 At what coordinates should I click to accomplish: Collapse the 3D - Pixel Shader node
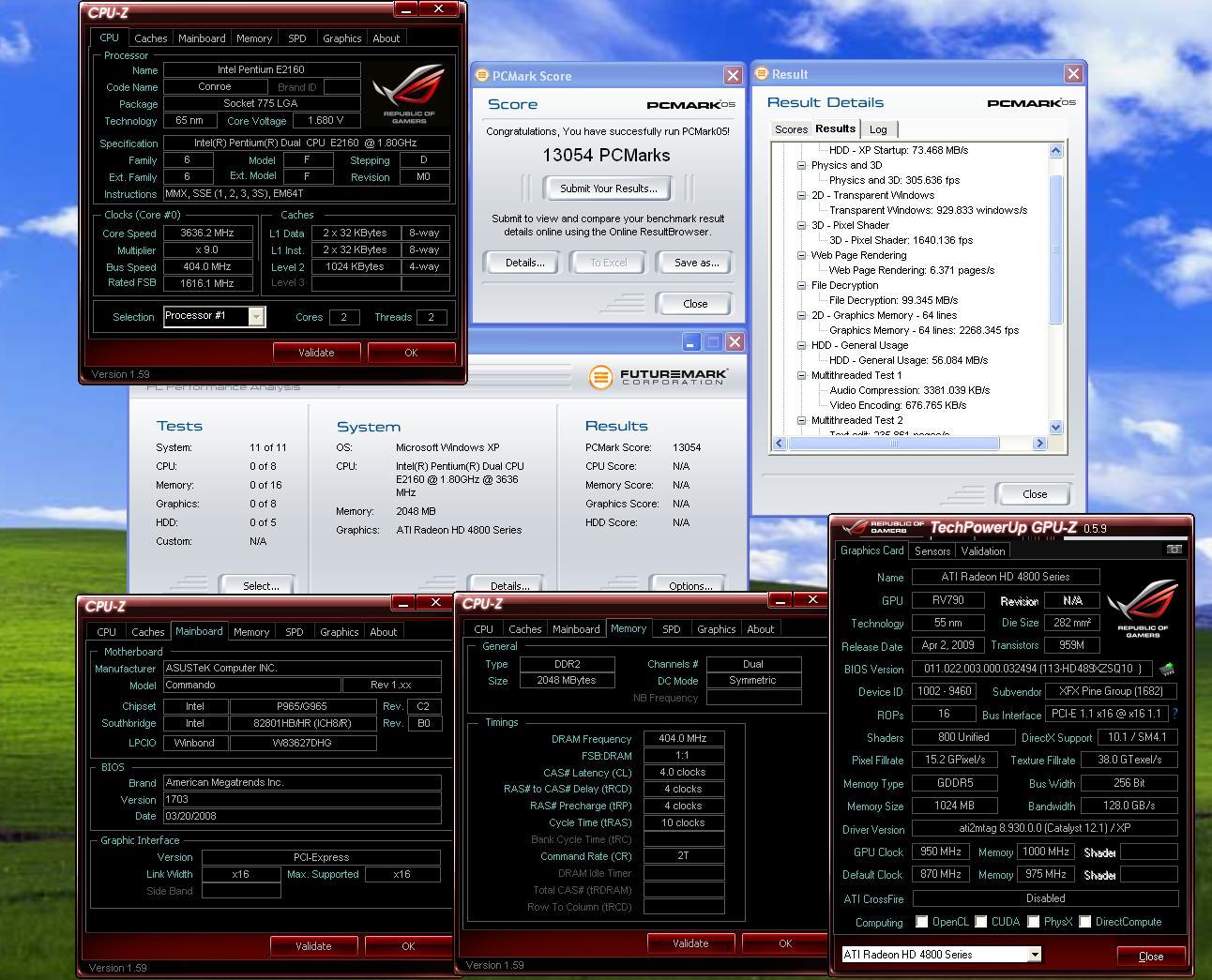pos(802,225)
